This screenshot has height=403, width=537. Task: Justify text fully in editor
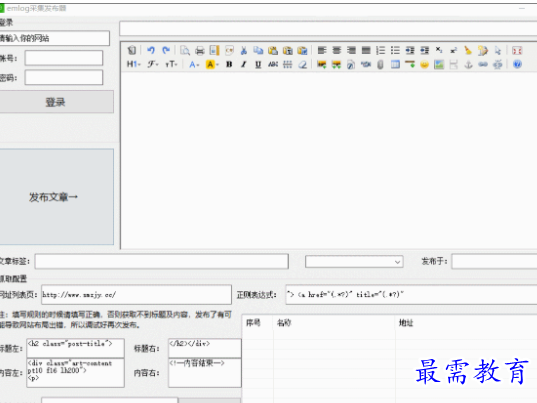(366, 50)
